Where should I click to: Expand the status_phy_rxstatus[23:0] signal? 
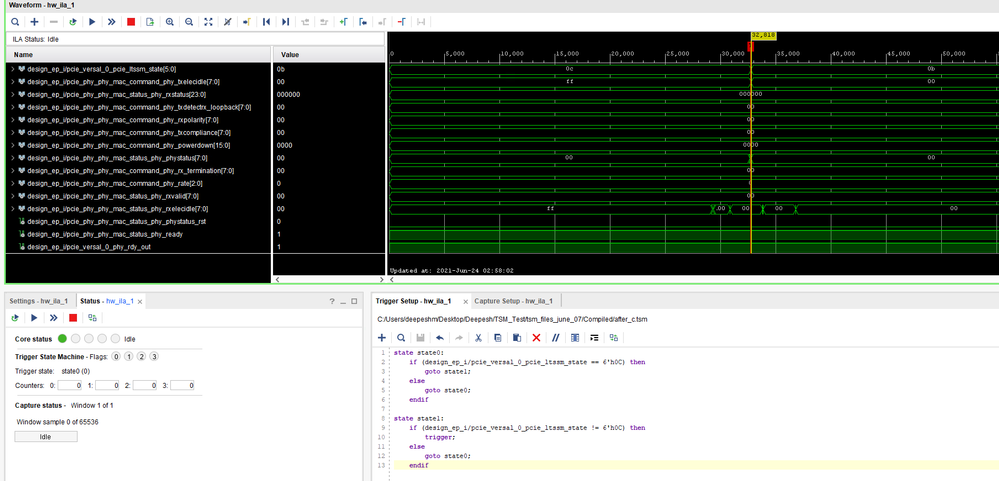(x=12, y=94)
